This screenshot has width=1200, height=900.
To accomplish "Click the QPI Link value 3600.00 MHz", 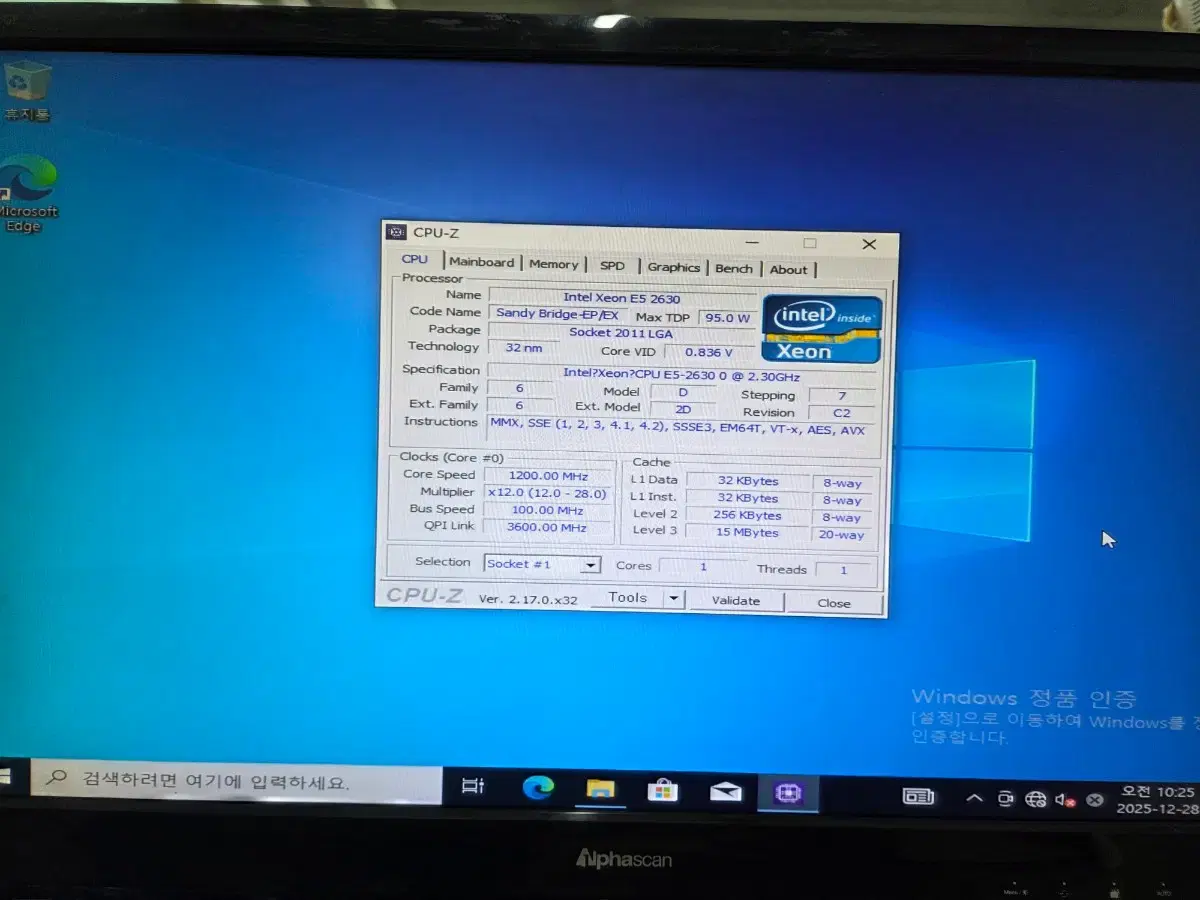I will (x=547, y=527).
